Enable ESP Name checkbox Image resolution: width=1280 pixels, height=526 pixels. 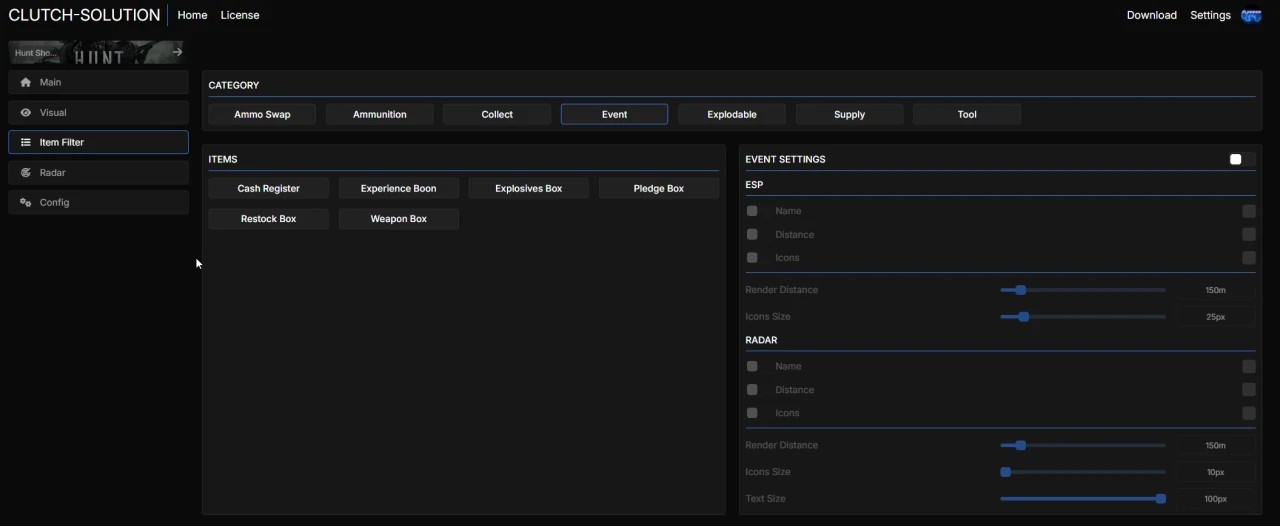point(752,211)
